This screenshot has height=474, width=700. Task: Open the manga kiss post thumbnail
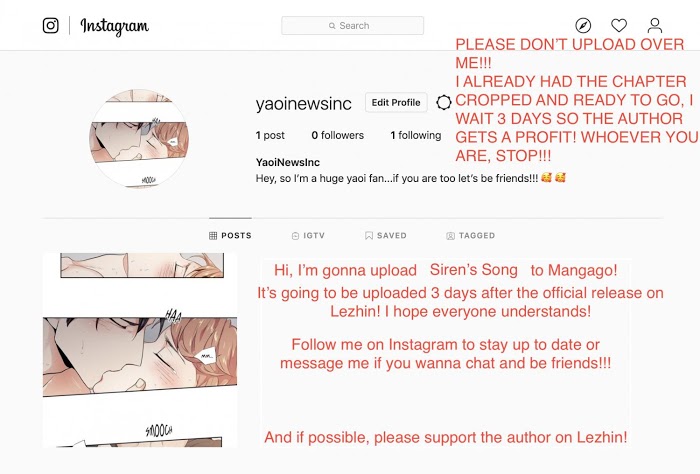click(x=140, y=350)
